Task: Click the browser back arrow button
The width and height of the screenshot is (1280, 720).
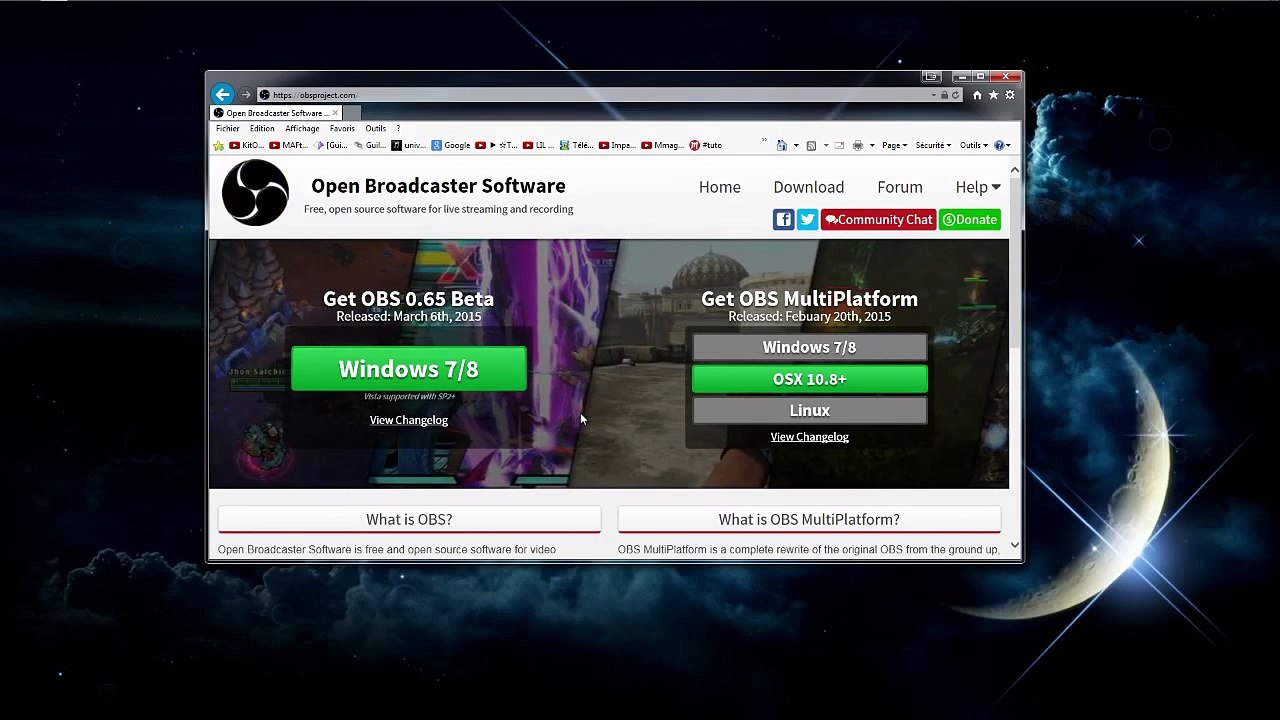Action: point(222,94)
